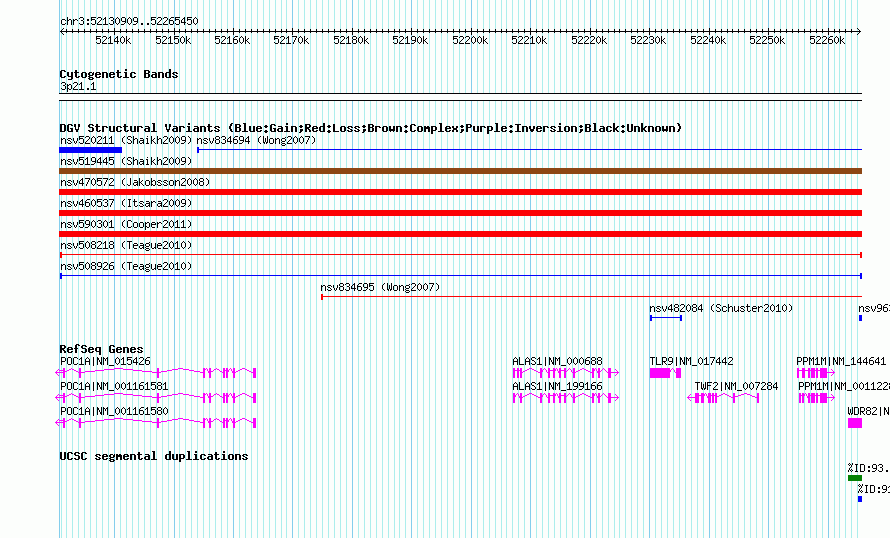Select the red nsv470572 (Jakobsson2008) loss bar
Screen dimensions: 890x538
[460, 192]
